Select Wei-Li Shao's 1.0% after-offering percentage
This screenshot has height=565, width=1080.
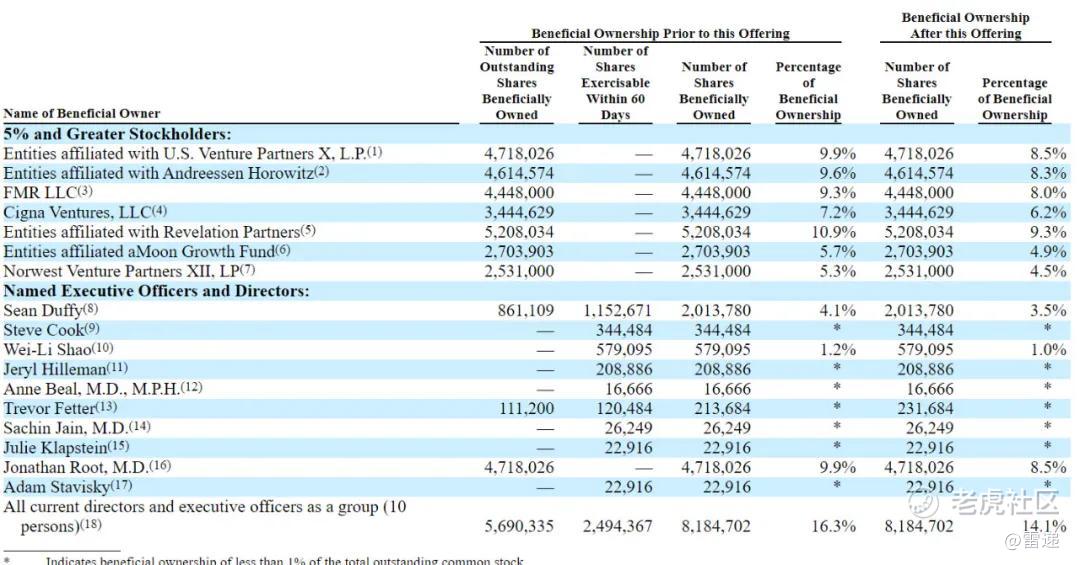pyautogui.click(x=1048, y=350)
